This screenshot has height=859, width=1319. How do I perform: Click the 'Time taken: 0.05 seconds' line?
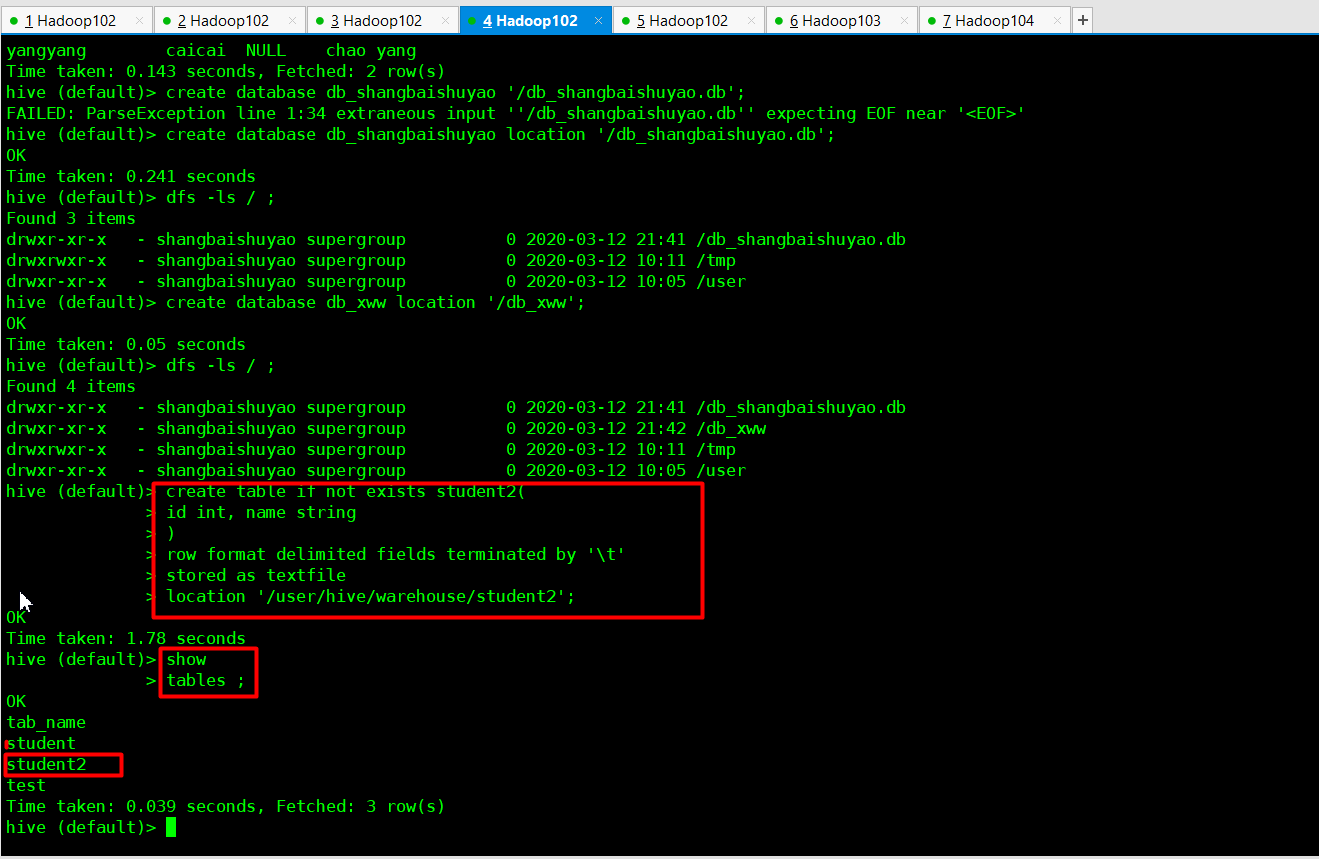[126, 344]
